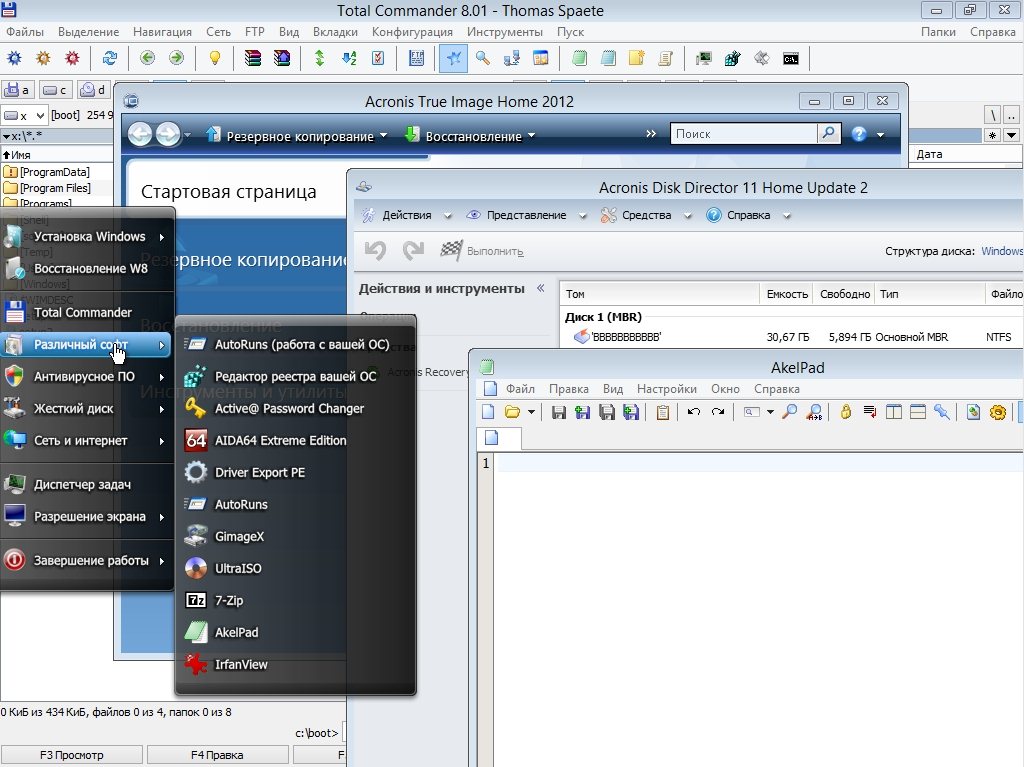Click the light bulb icon in Total Commander
The width and height of the screenshot is (1024, 767).
coord(214,58)
